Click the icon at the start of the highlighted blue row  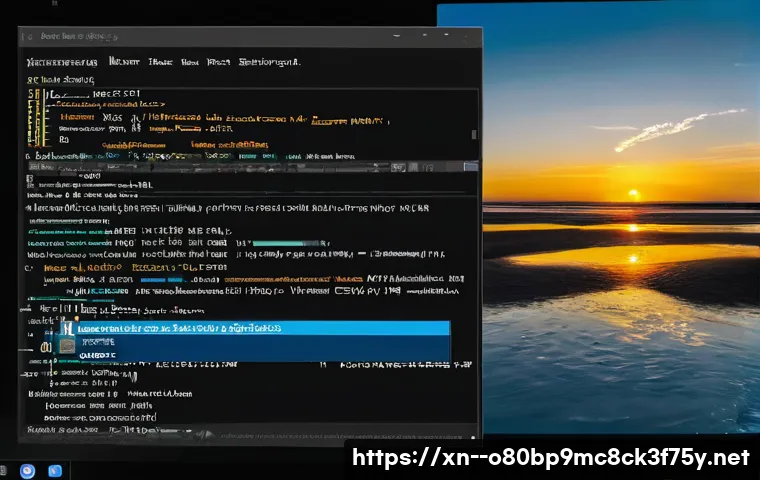click(x=67, y=328)
